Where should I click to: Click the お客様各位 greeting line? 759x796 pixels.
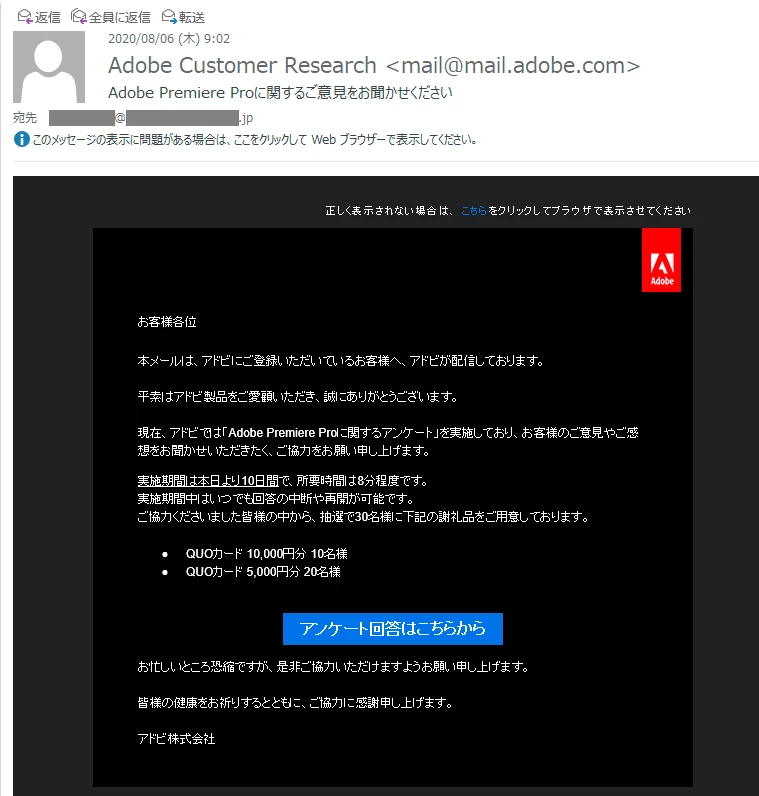coord(167,322)
